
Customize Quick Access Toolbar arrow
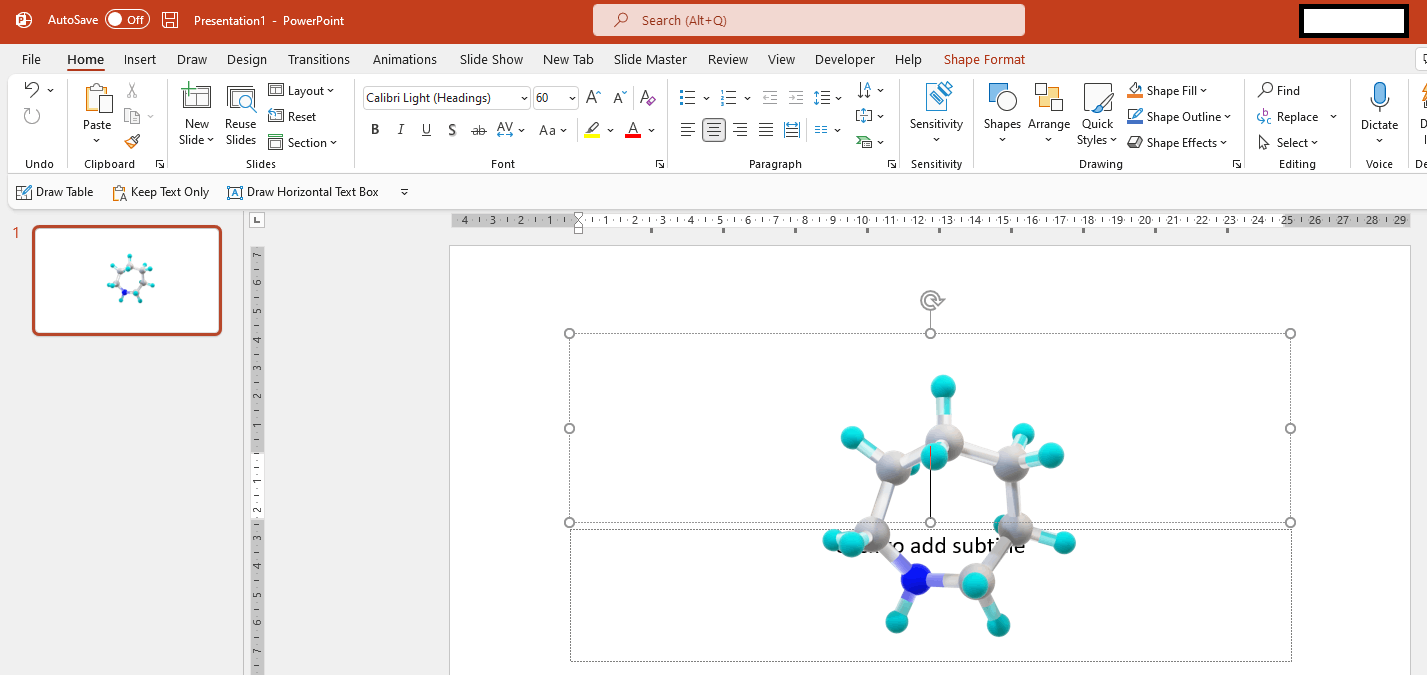(405, 192)
